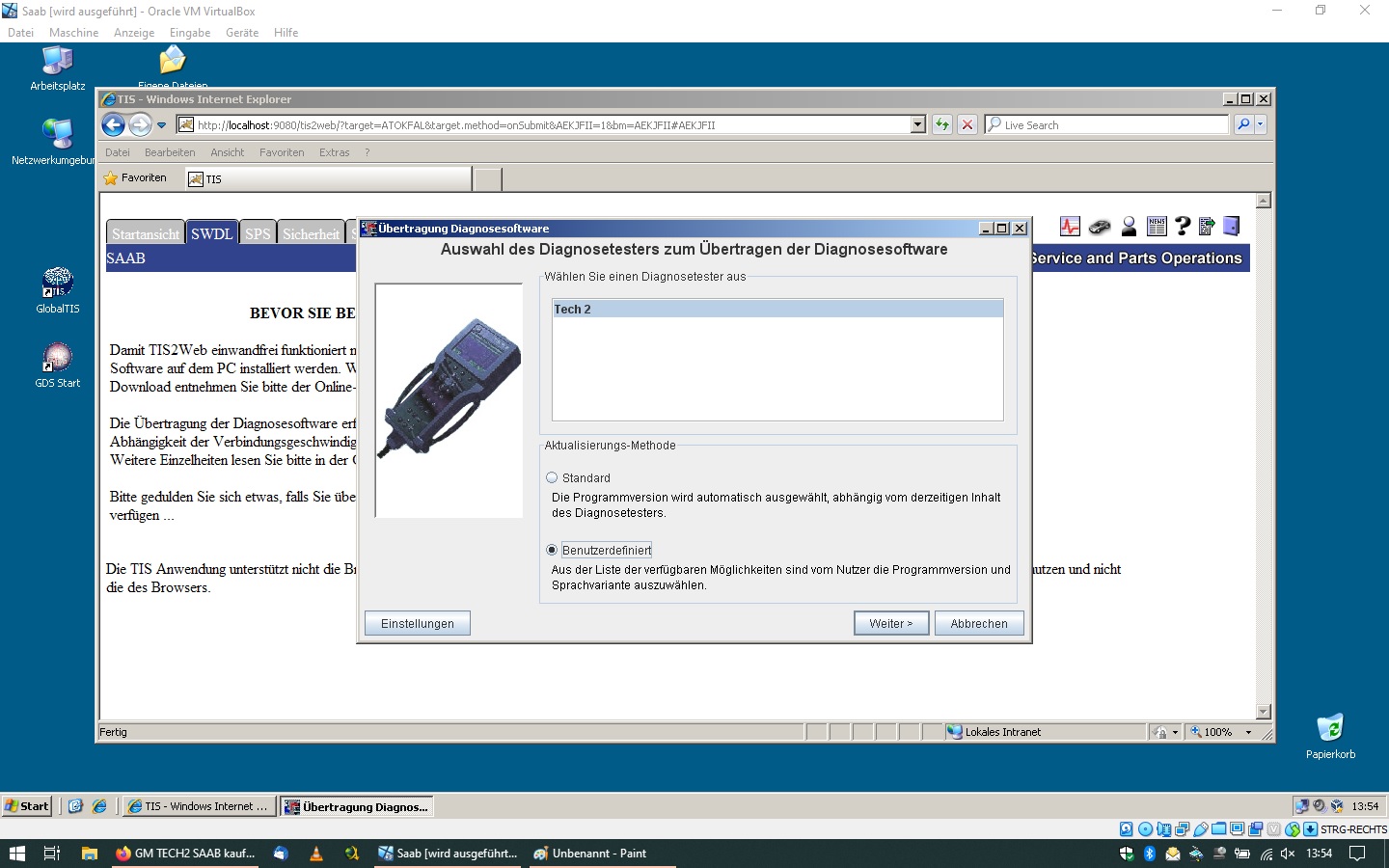
Task: Click VirtualBox USB status icon
Action: pyautogui.click(x=1201, y=829)
